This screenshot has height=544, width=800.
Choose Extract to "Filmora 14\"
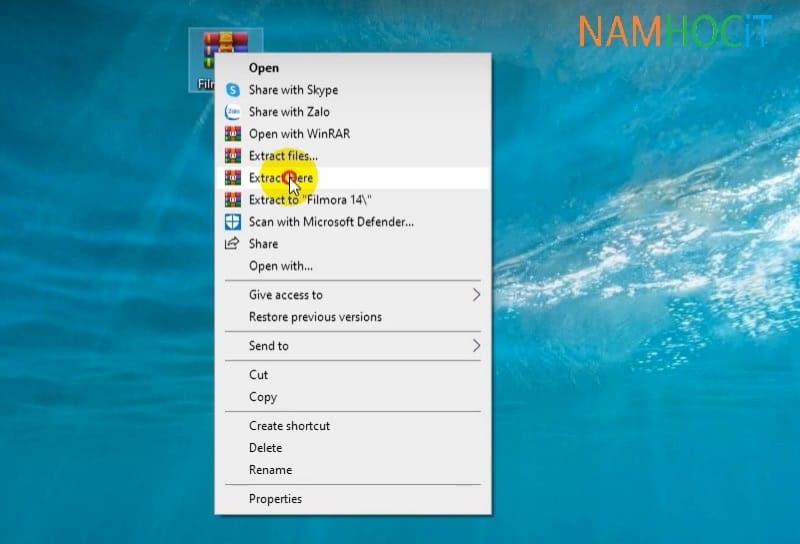click(353, 200)
